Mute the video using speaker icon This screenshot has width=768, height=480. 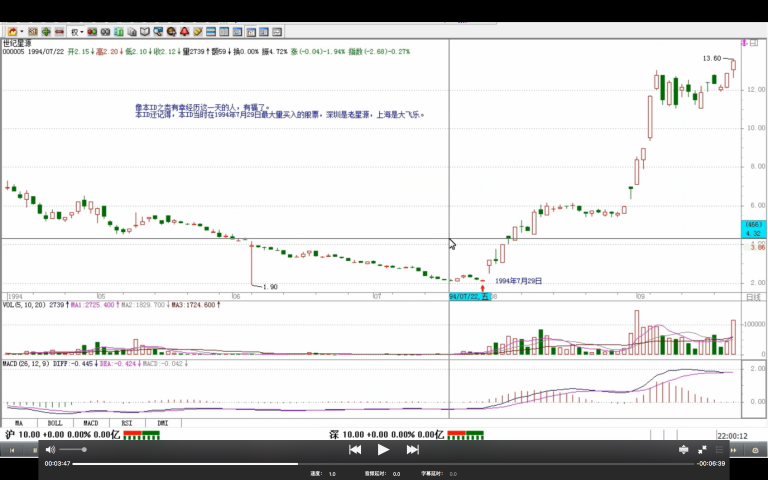[x=50, y=450]
